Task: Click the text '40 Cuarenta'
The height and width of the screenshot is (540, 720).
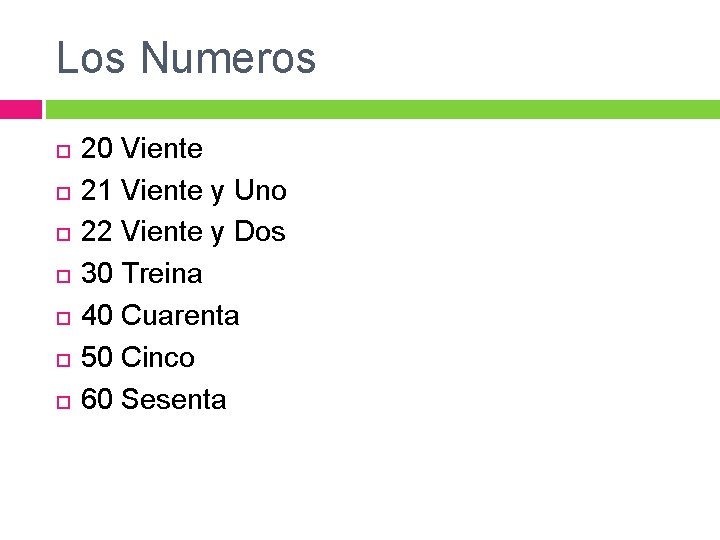Action: click(160, 315)
